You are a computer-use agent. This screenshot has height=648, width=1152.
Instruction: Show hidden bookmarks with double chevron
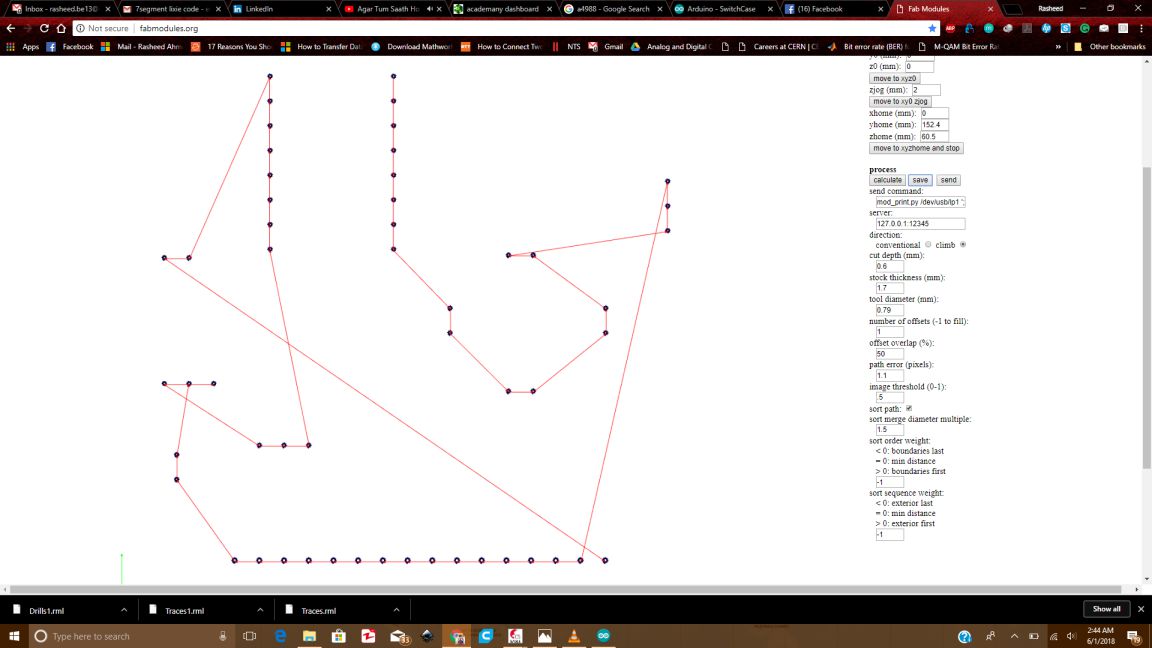click(x=1058, y=46)
